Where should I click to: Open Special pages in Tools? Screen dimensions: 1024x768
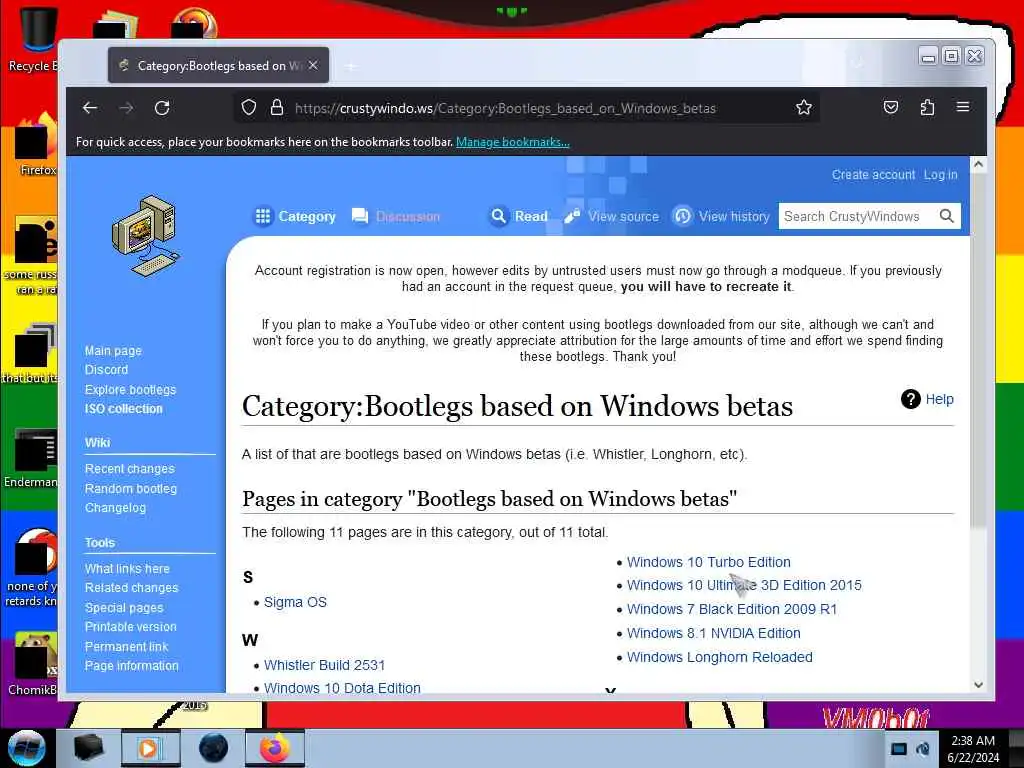[x=124, y=607]
